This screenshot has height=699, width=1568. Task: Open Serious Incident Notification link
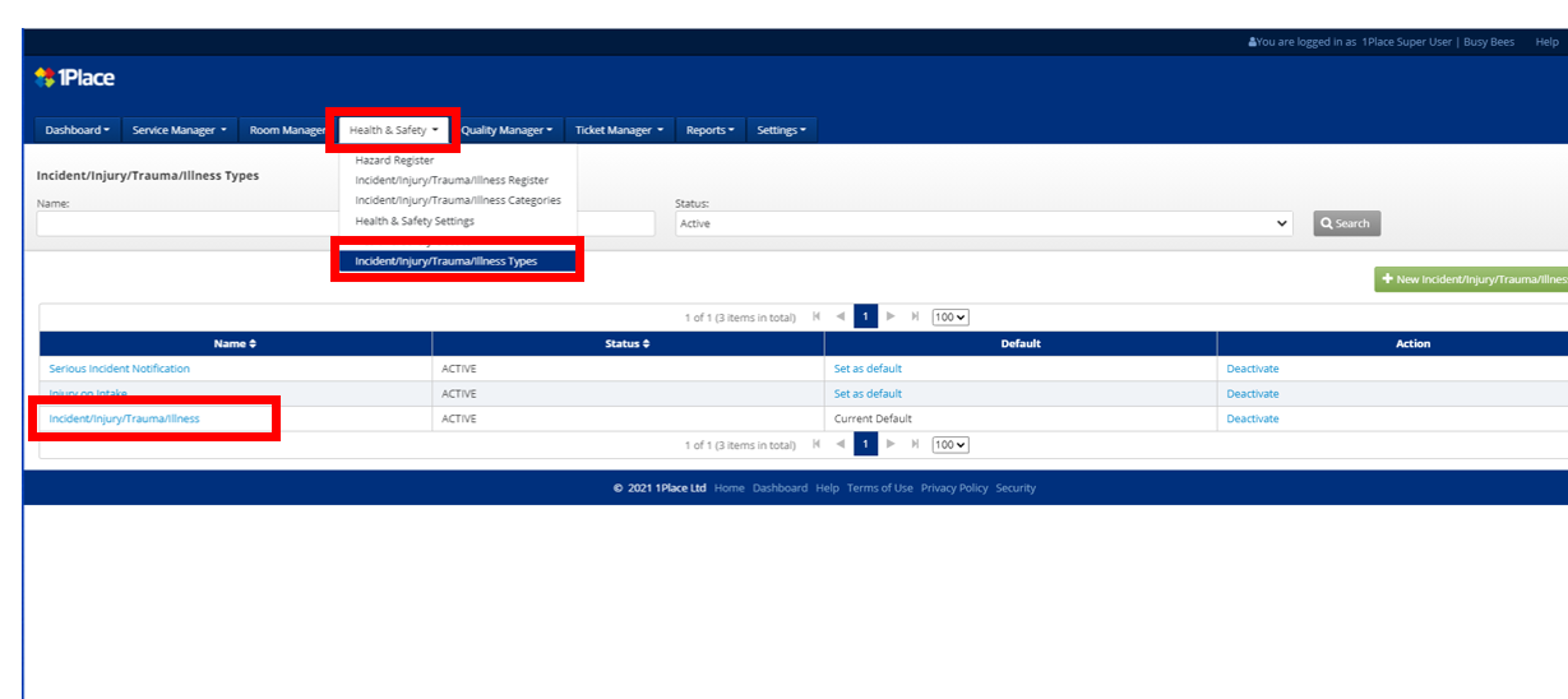click(119, 368)
